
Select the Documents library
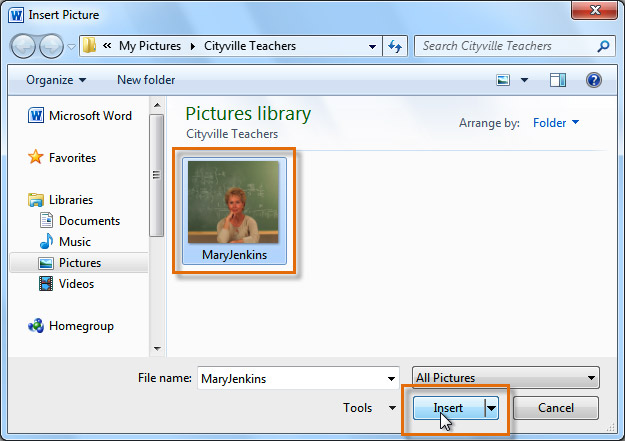pos(89,221)
